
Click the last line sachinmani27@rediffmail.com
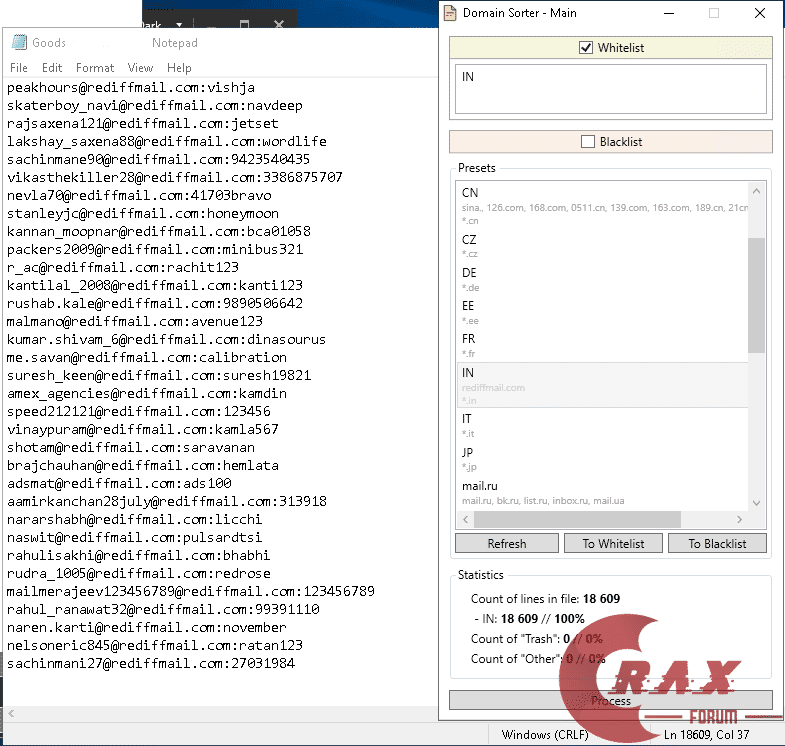(151, 663)
